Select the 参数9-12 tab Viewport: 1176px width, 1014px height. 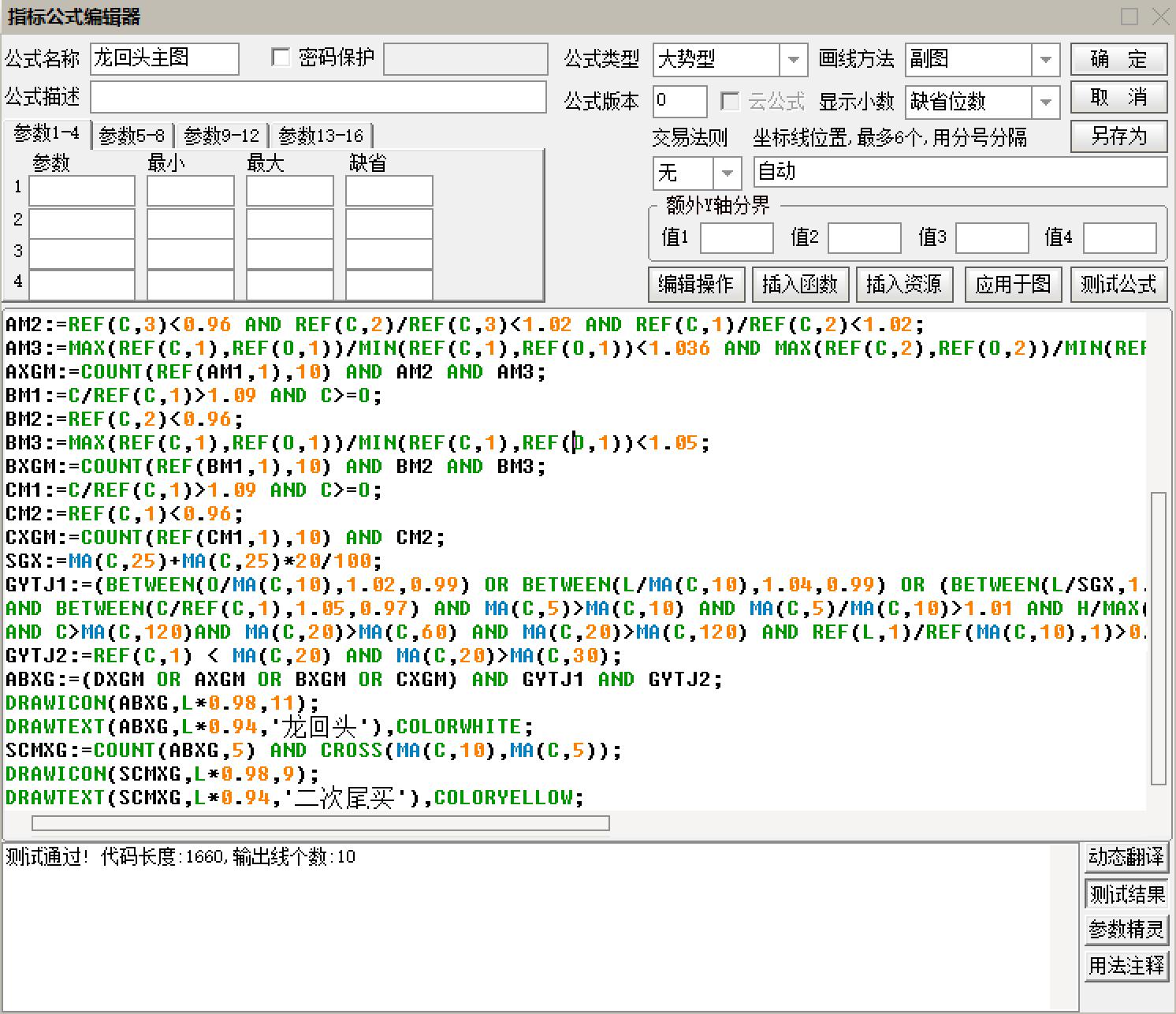point(221,136)
